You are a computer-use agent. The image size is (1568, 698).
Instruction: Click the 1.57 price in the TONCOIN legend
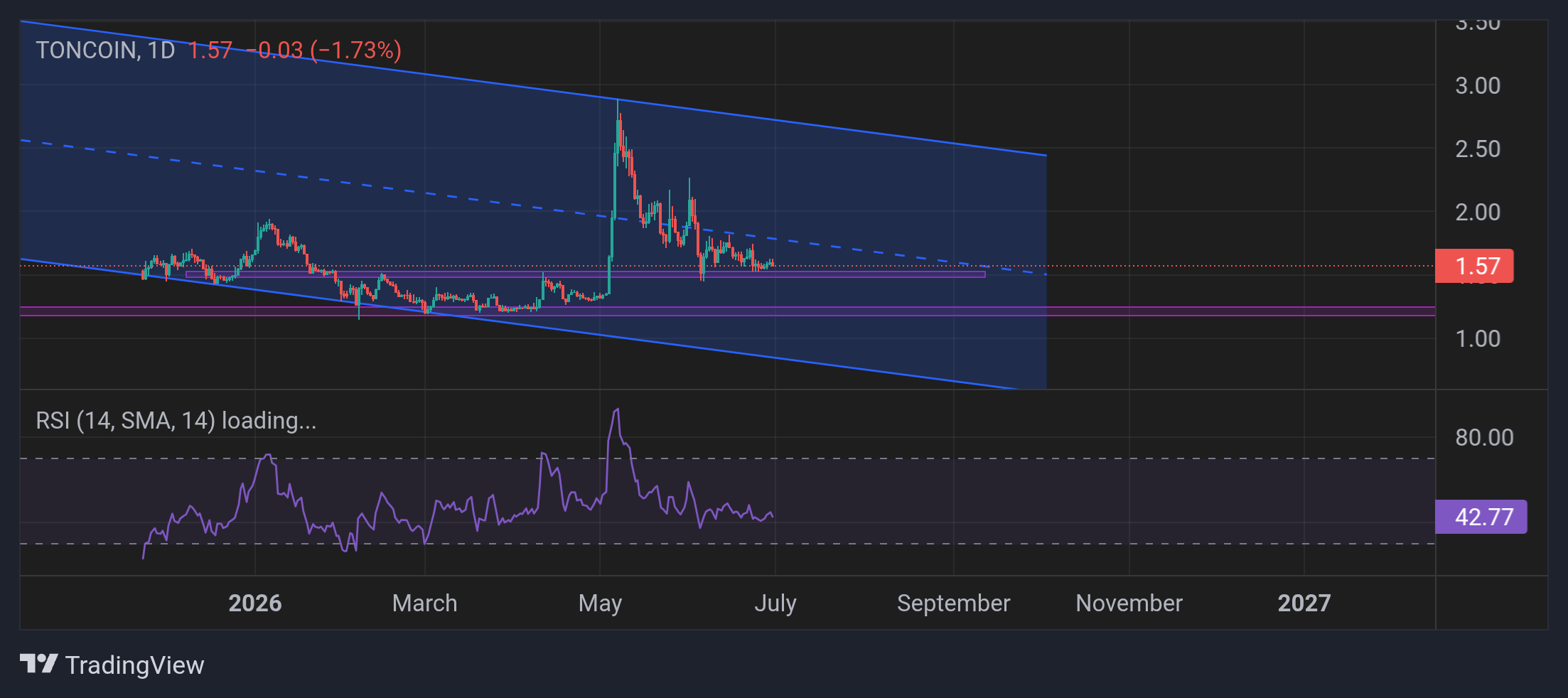click(x=210, y=50)
